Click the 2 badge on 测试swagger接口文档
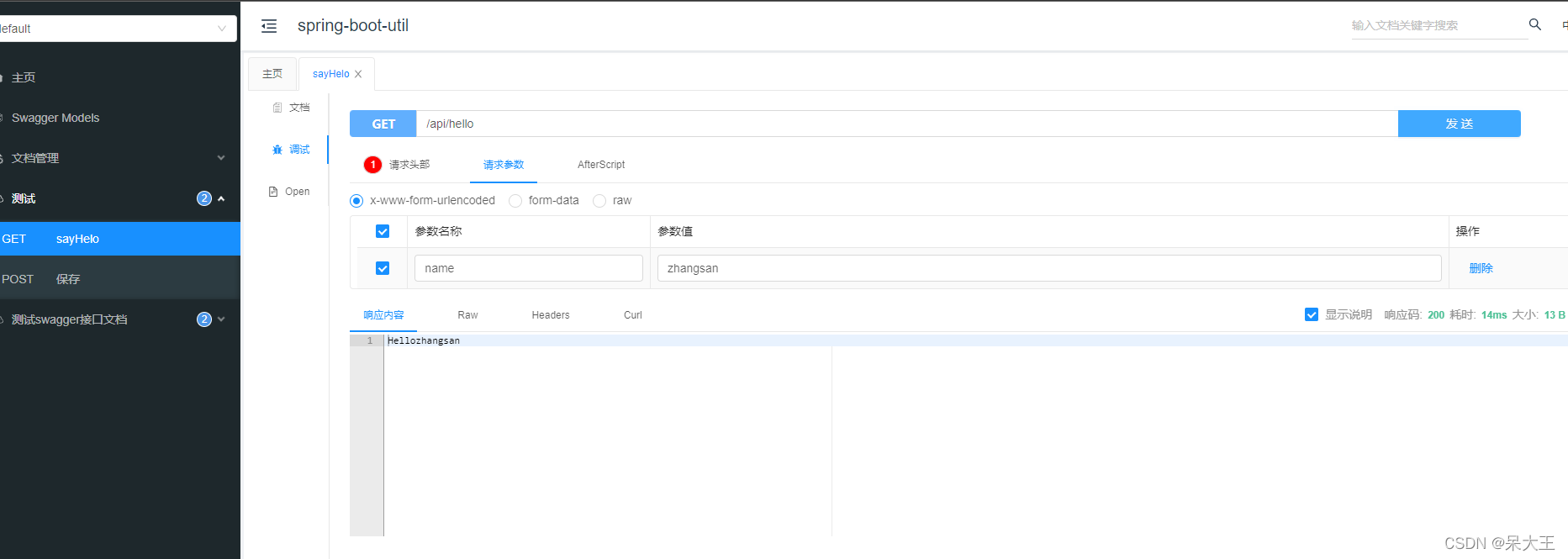 click(204, 319)
